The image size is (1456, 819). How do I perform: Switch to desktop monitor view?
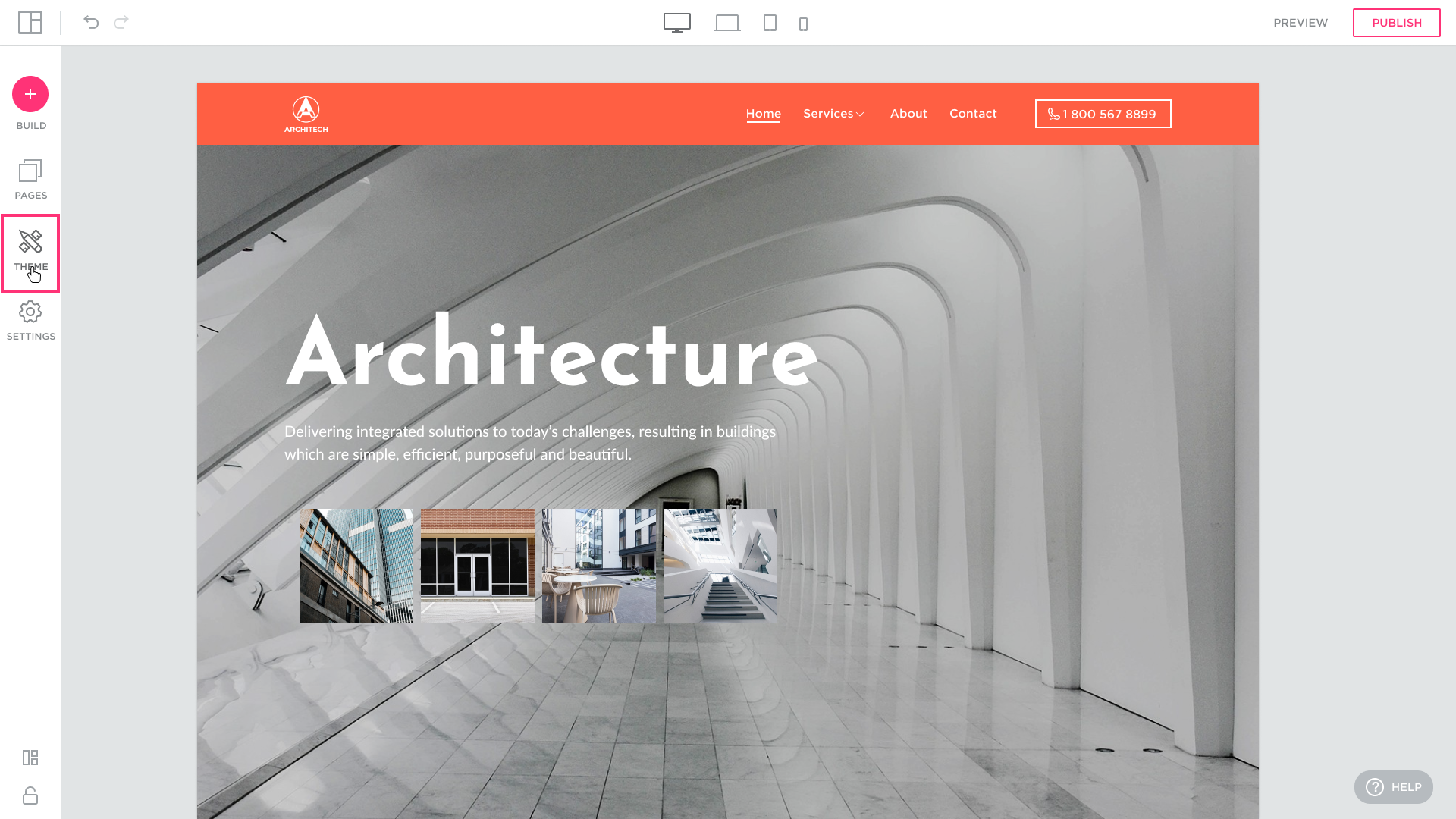coord(676,23)
